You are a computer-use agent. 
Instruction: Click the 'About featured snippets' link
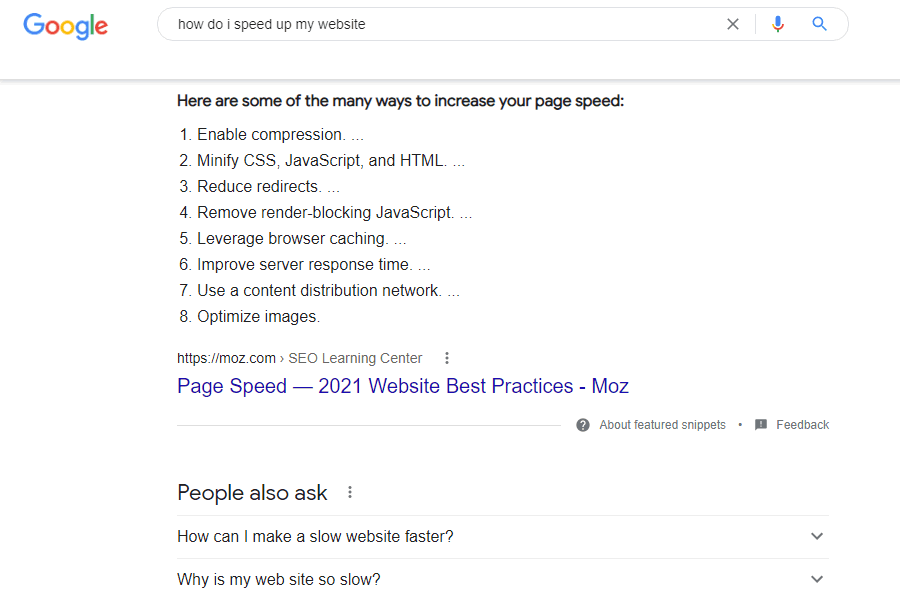coord(662,425)
